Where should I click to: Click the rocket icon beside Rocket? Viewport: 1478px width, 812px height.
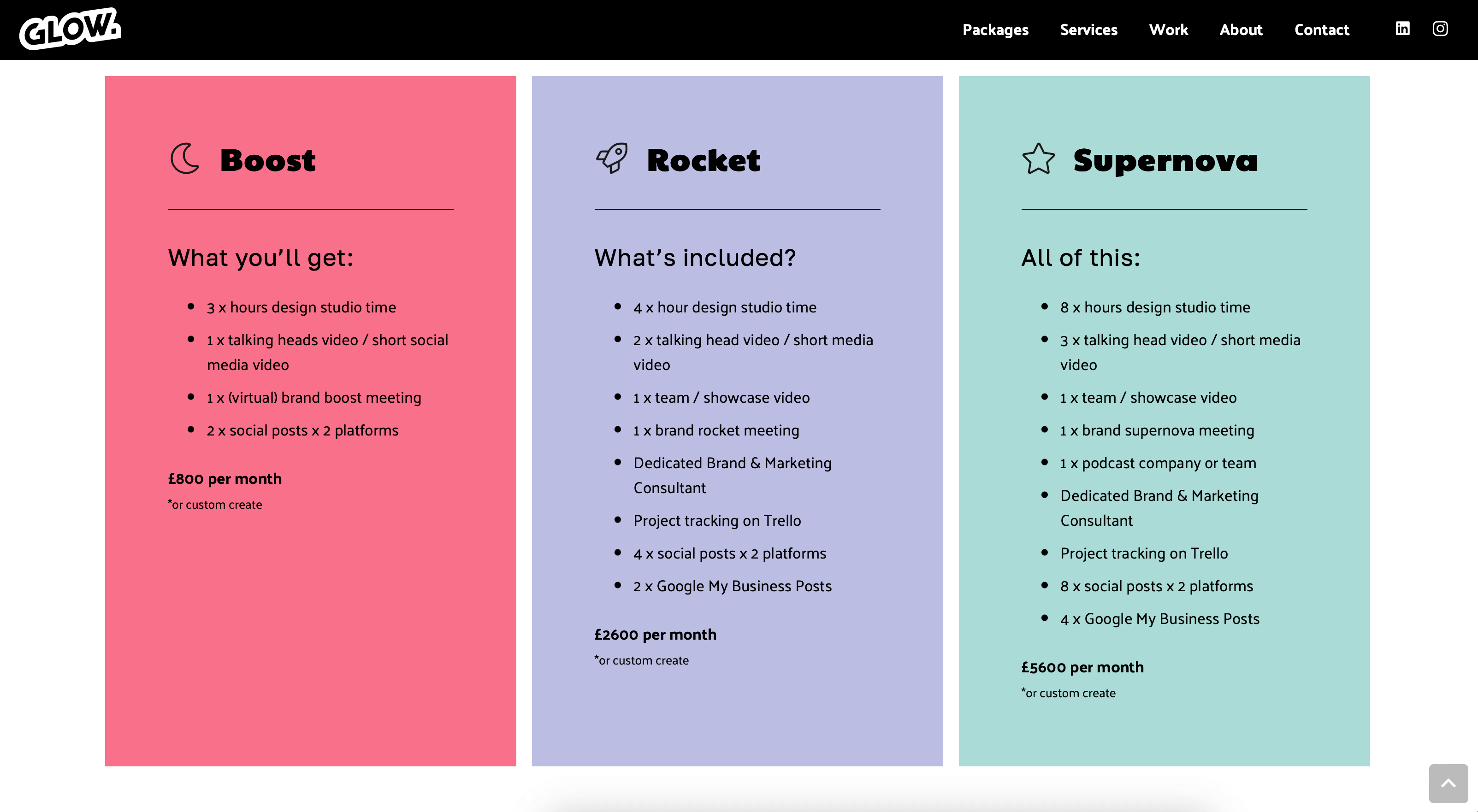coord(612,158)
